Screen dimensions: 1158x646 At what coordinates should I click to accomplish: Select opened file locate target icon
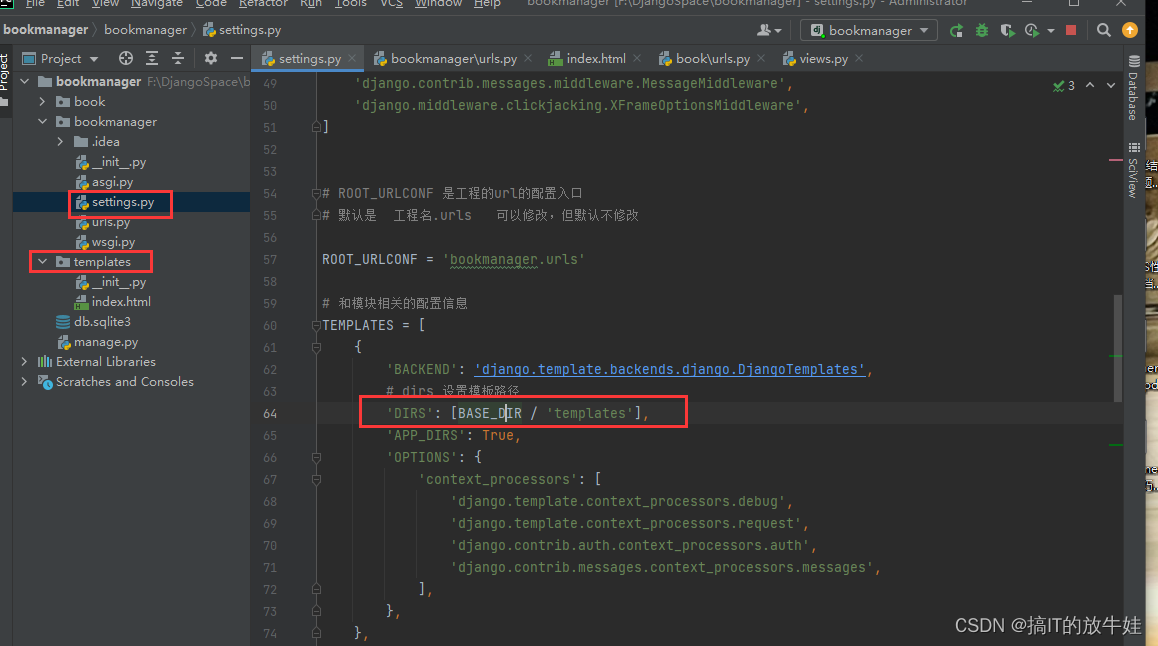pos(126,58)
